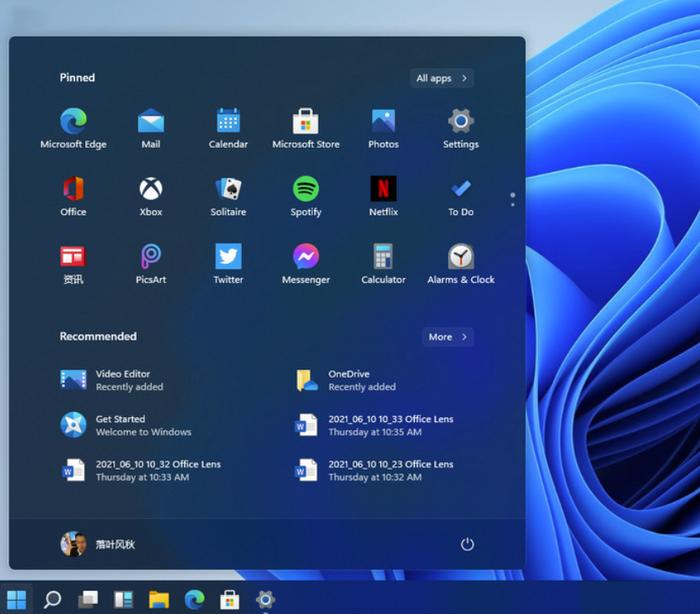Screen dimensions: 700x614
Task: Launch the Office app
Action: click(x=74, y=196)
